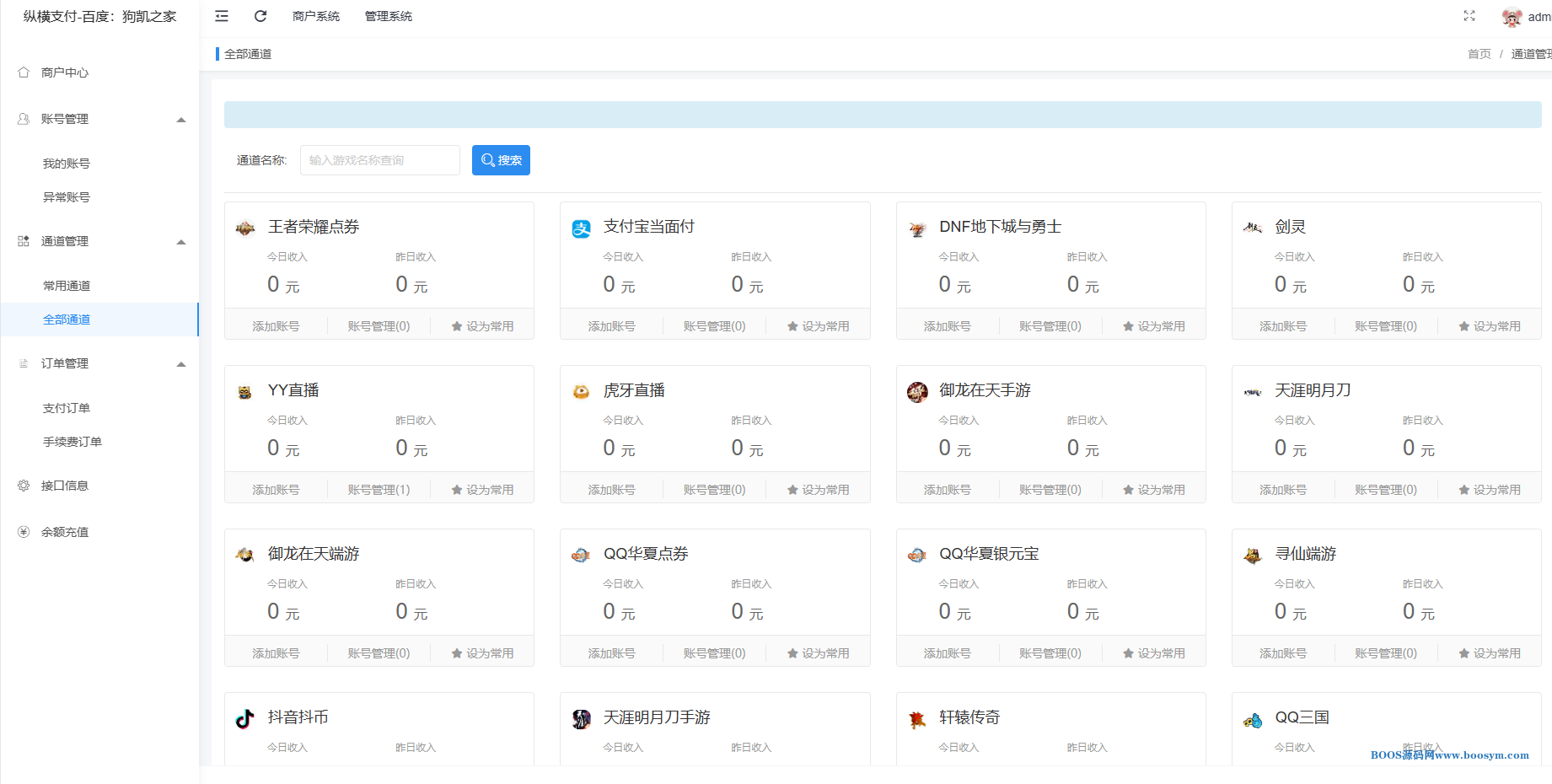Image resolution: width=1552 pixels, height=784 pixels.
Task: Collapse the 订单管理 sidebar section arrow
Action: click(x=181, y=364)
